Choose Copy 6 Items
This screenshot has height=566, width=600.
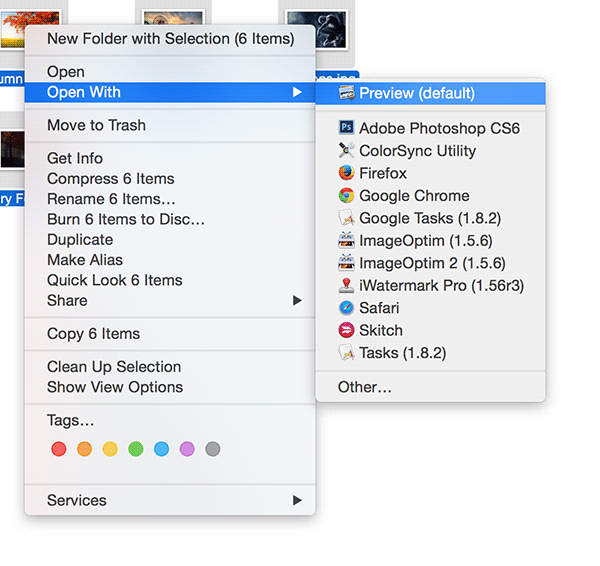point(170,334)
